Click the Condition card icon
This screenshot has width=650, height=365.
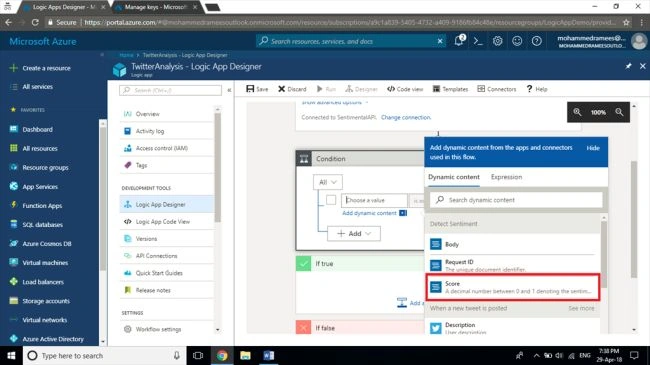pyautogui.click(x=304, y=158)
